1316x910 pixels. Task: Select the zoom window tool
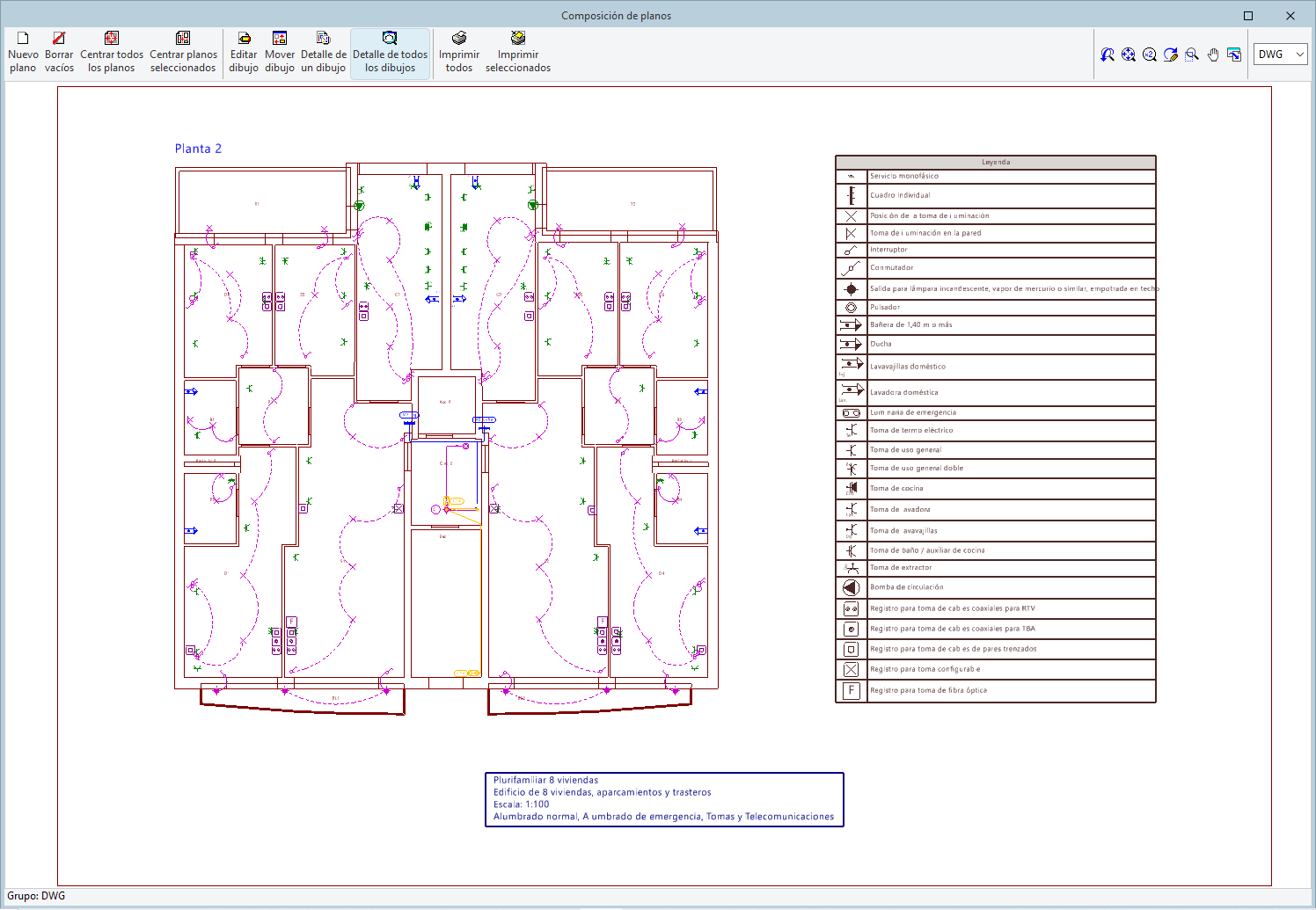[x=1192, y=55]
